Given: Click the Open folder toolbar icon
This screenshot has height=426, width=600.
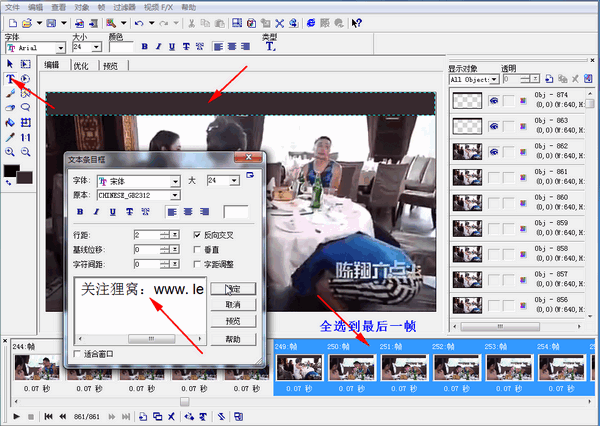Looking at the screenshot, I should pos(27,23).
